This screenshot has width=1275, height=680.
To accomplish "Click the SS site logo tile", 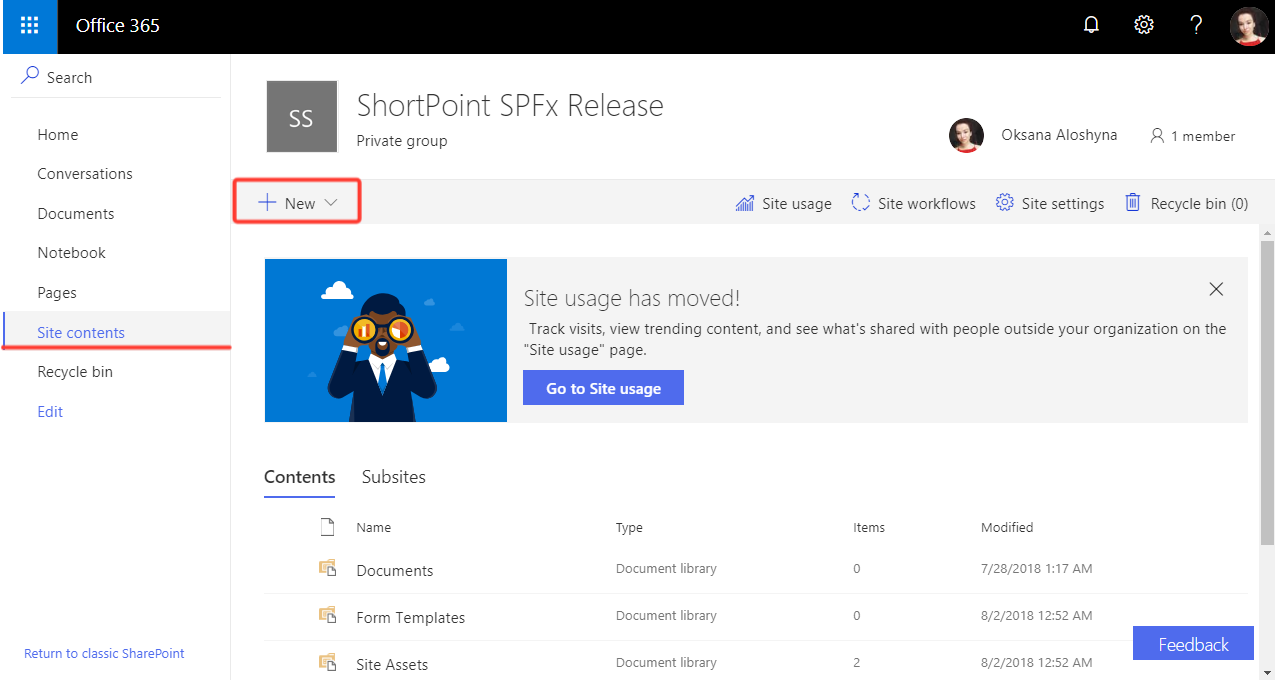I will pyautogui.click(x=301, y=116).
